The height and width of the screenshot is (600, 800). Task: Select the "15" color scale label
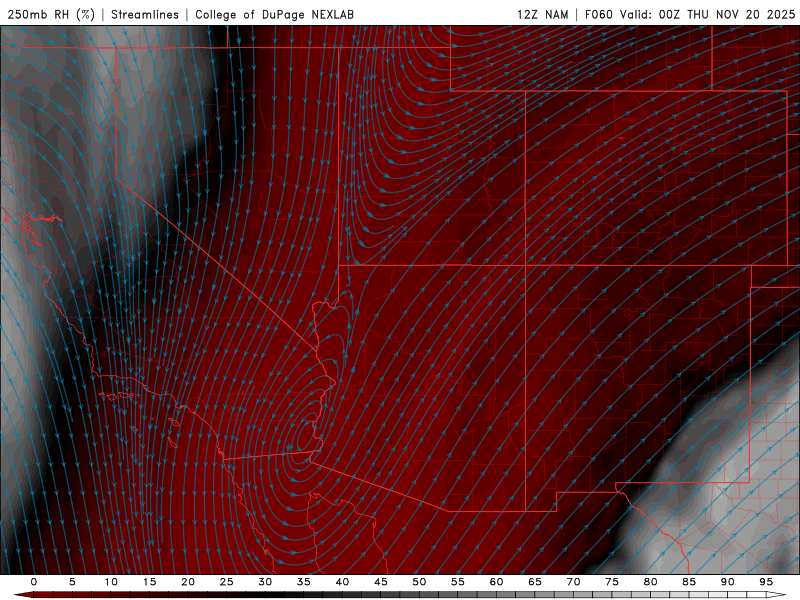(x=149, y=582)
